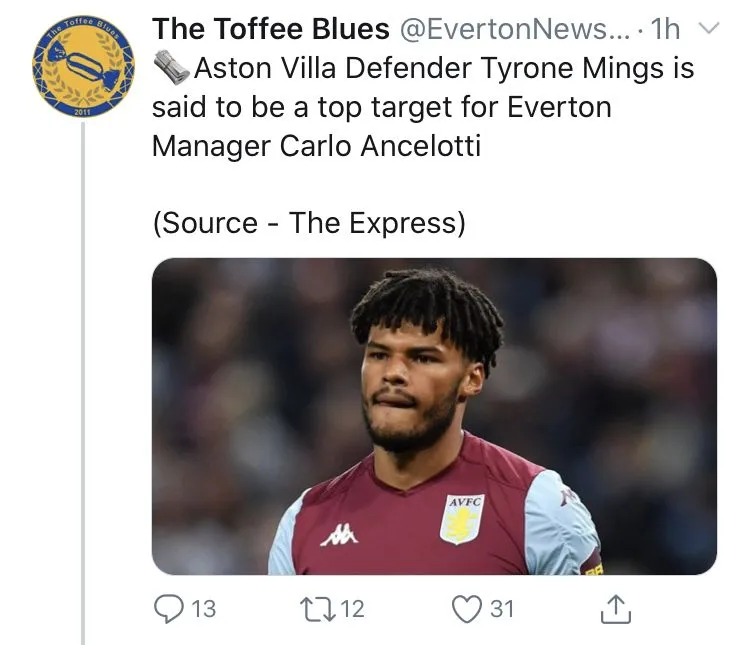750x645 pixels.
Task: Click the "(Source - The Express)" text
Action: [x=309, y=222]
